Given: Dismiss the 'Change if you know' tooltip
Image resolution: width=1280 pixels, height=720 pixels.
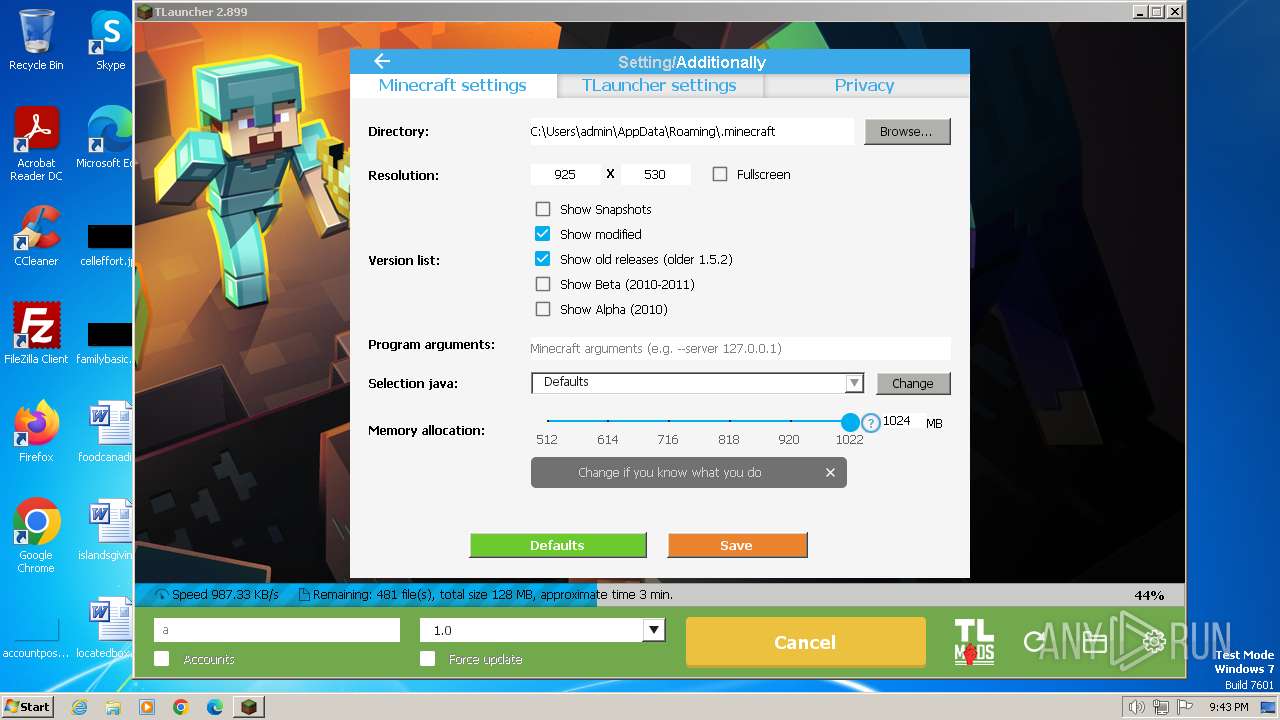Looking at the screenshot, I should tap(830, 473).
